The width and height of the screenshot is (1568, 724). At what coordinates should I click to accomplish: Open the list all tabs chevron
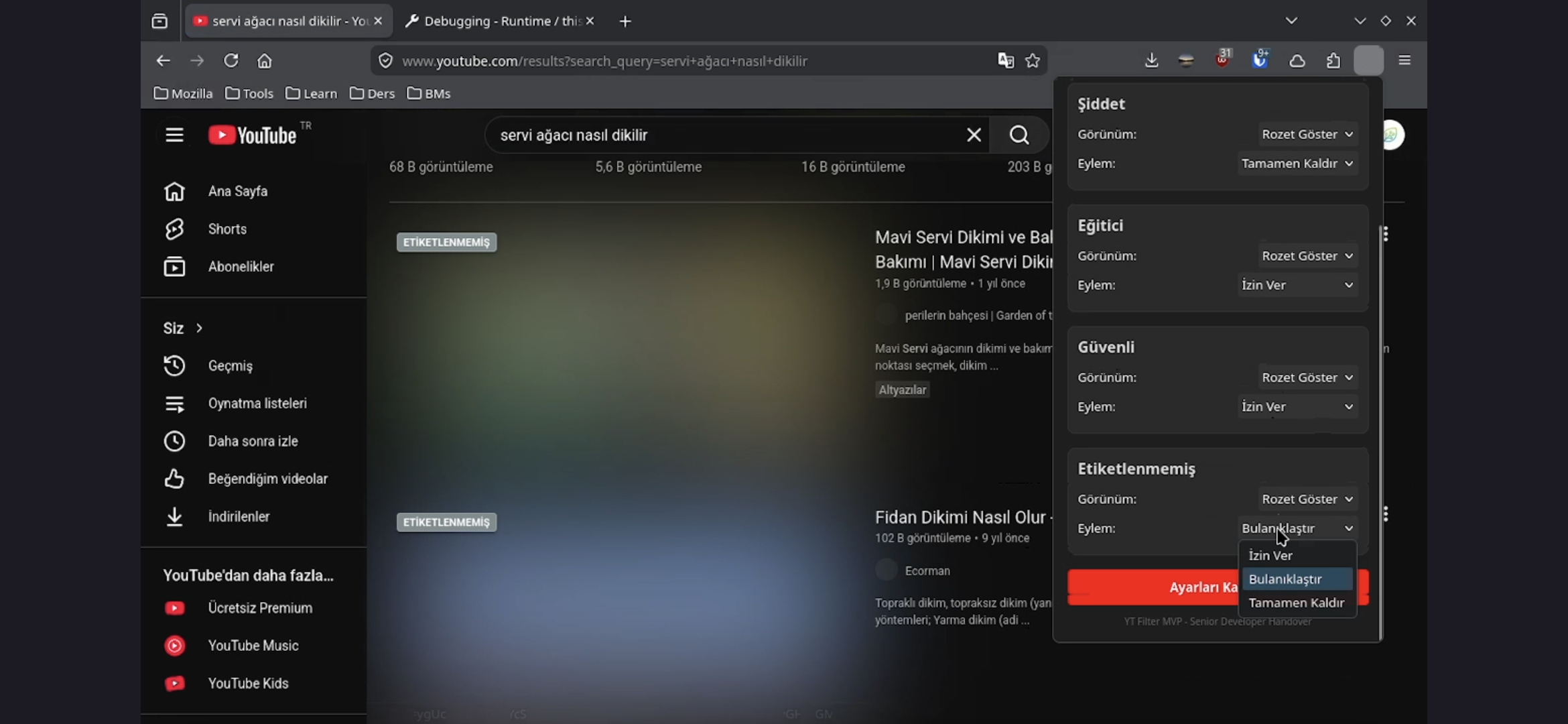tap(1291, 21)
